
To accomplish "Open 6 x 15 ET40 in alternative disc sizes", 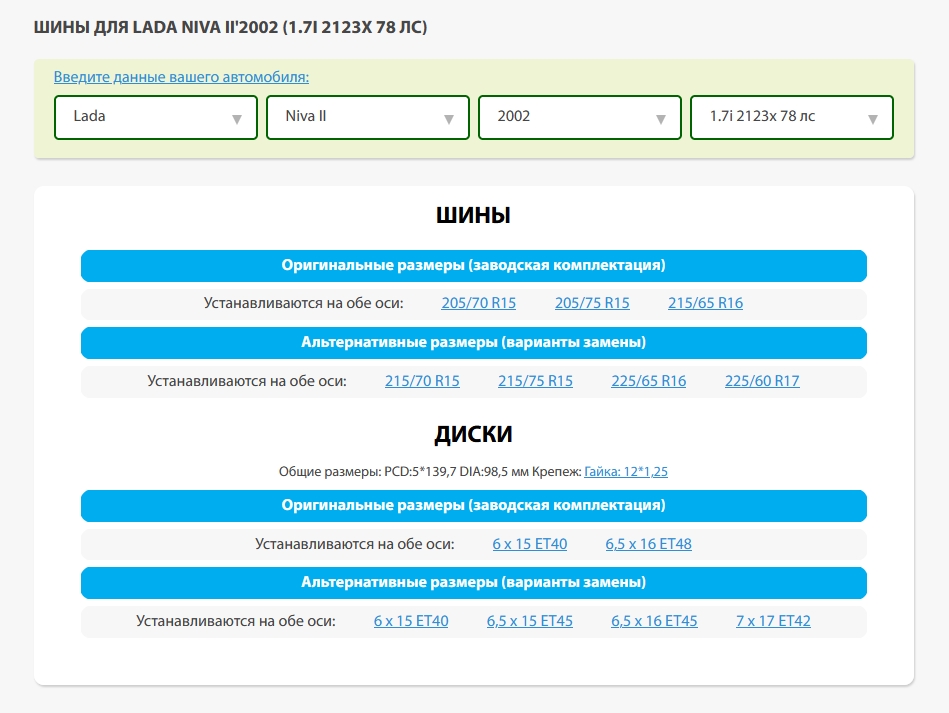I will tap(411, 621).
